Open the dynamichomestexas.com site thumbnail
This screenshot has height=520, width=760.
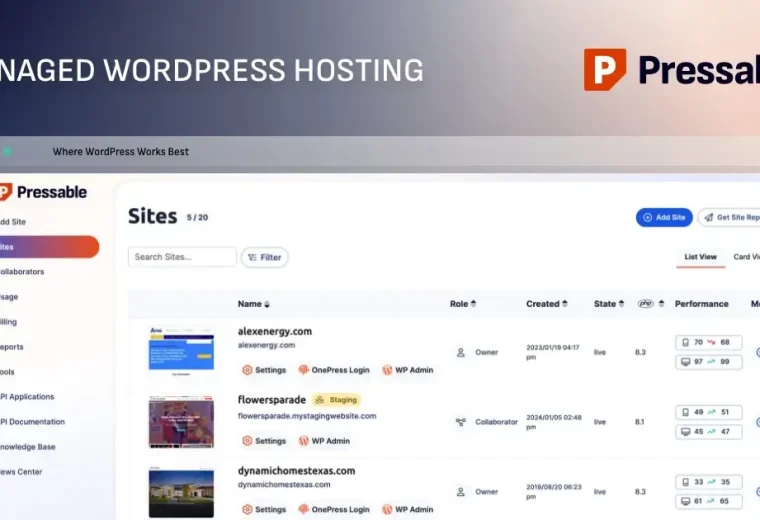click(181, 492)
